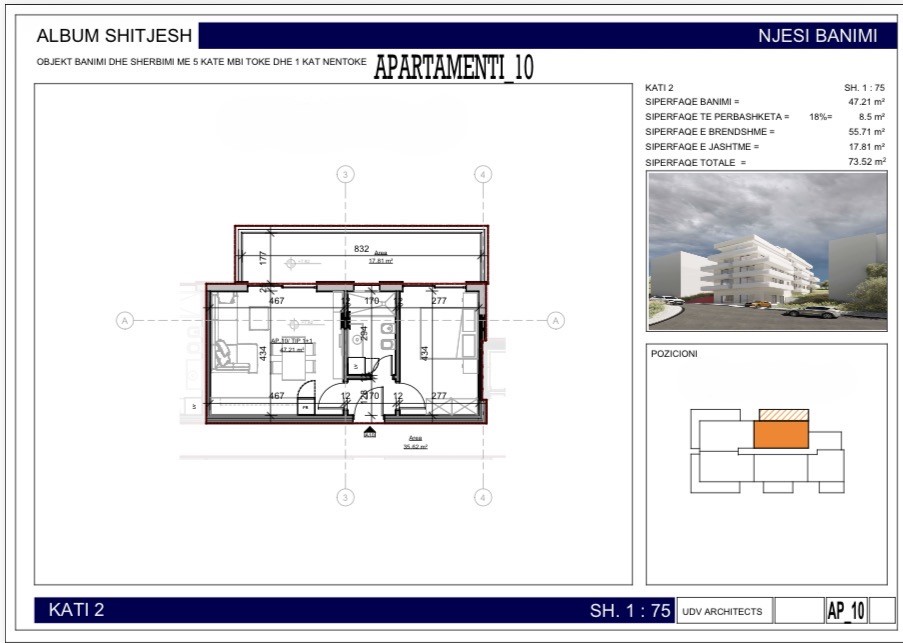Open the building exterior render image

pos(766,250)
